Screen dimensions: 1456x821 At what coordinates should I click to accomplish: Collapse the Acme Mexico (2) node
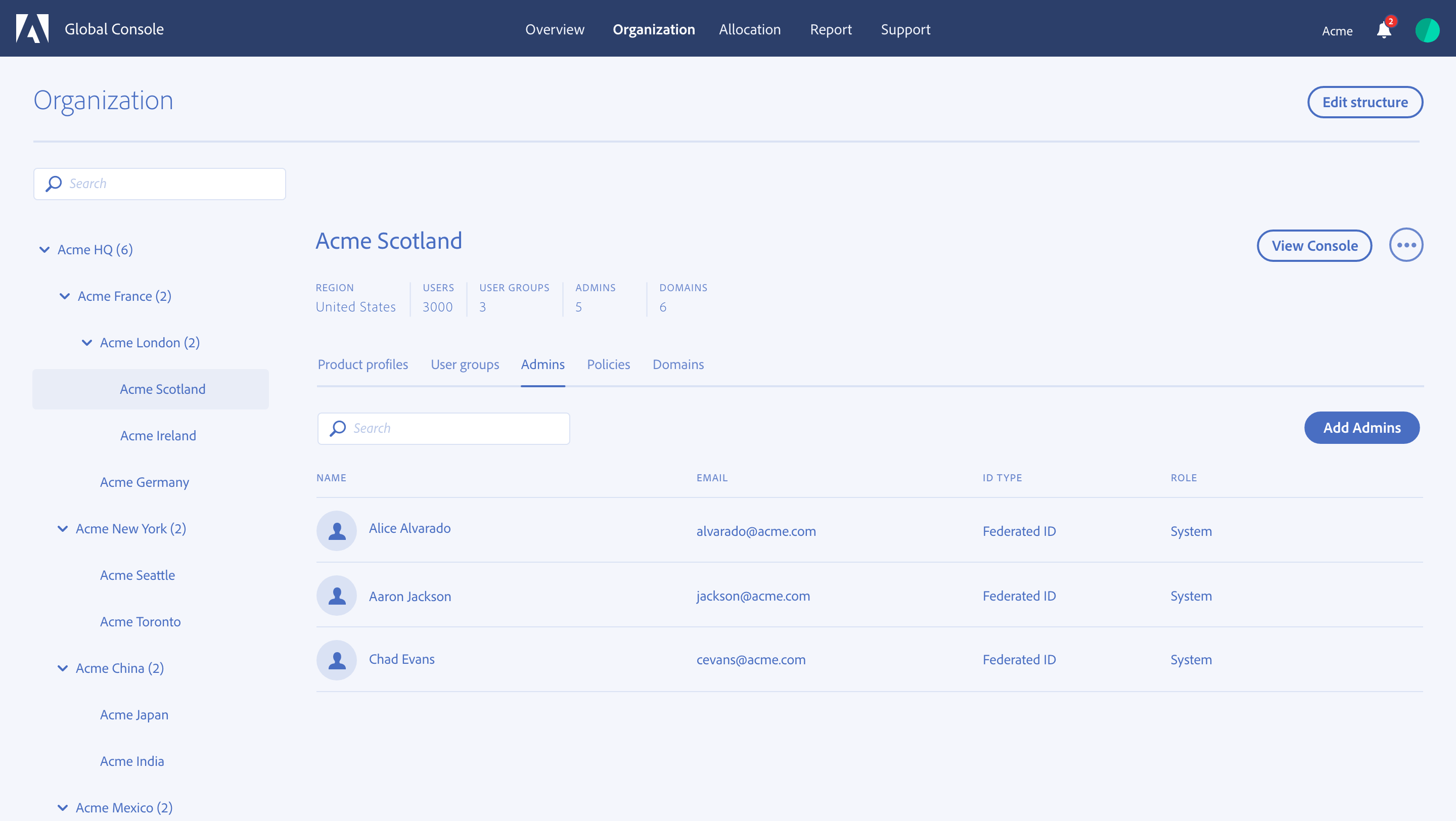(x=63, y=807)
